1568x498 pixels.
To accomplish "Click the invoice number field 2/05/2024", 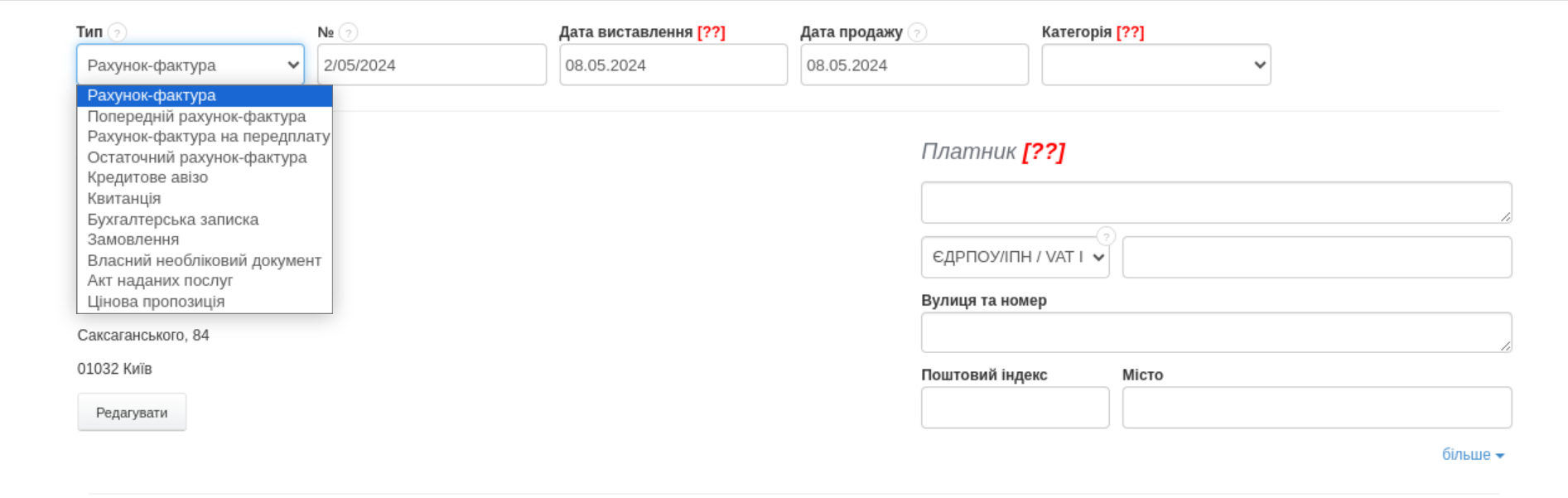I will (x=432, y=65).
